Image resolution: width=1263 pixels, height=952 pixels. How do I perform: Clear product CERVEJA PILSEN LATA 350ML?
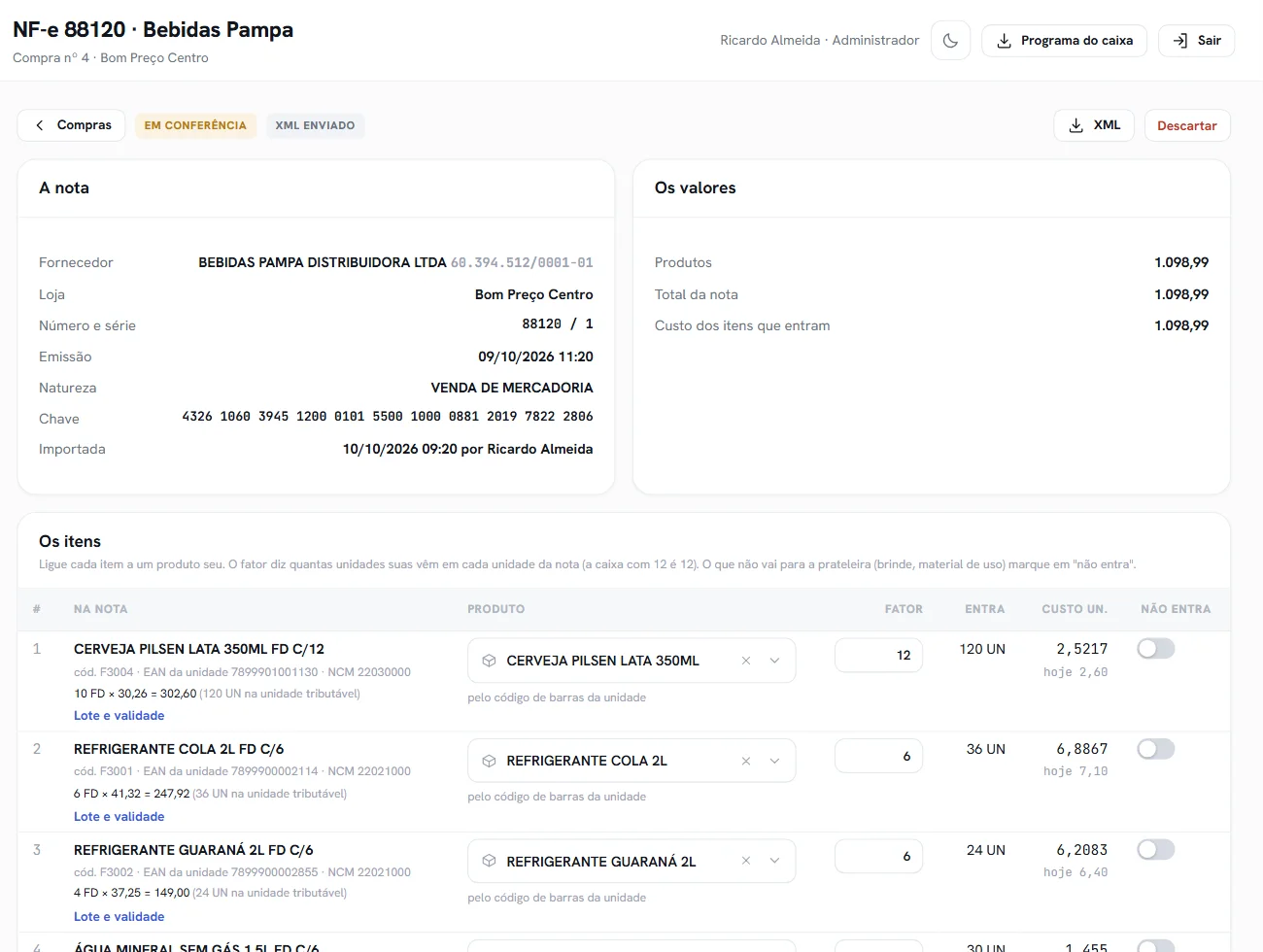(x=746, y=661)
